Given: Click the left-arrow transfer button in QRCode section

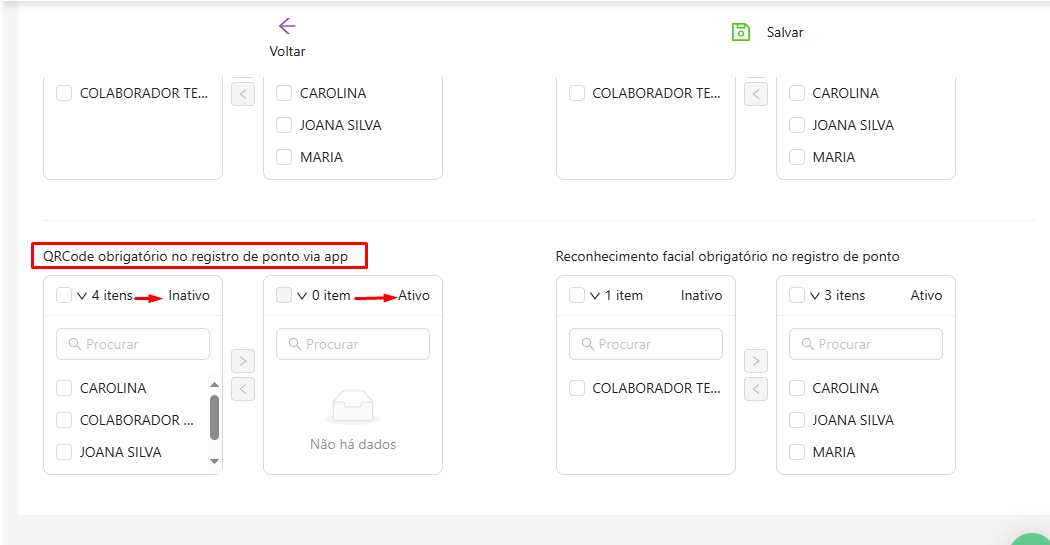Looking at the screenshot, I should tap(243, 389).
